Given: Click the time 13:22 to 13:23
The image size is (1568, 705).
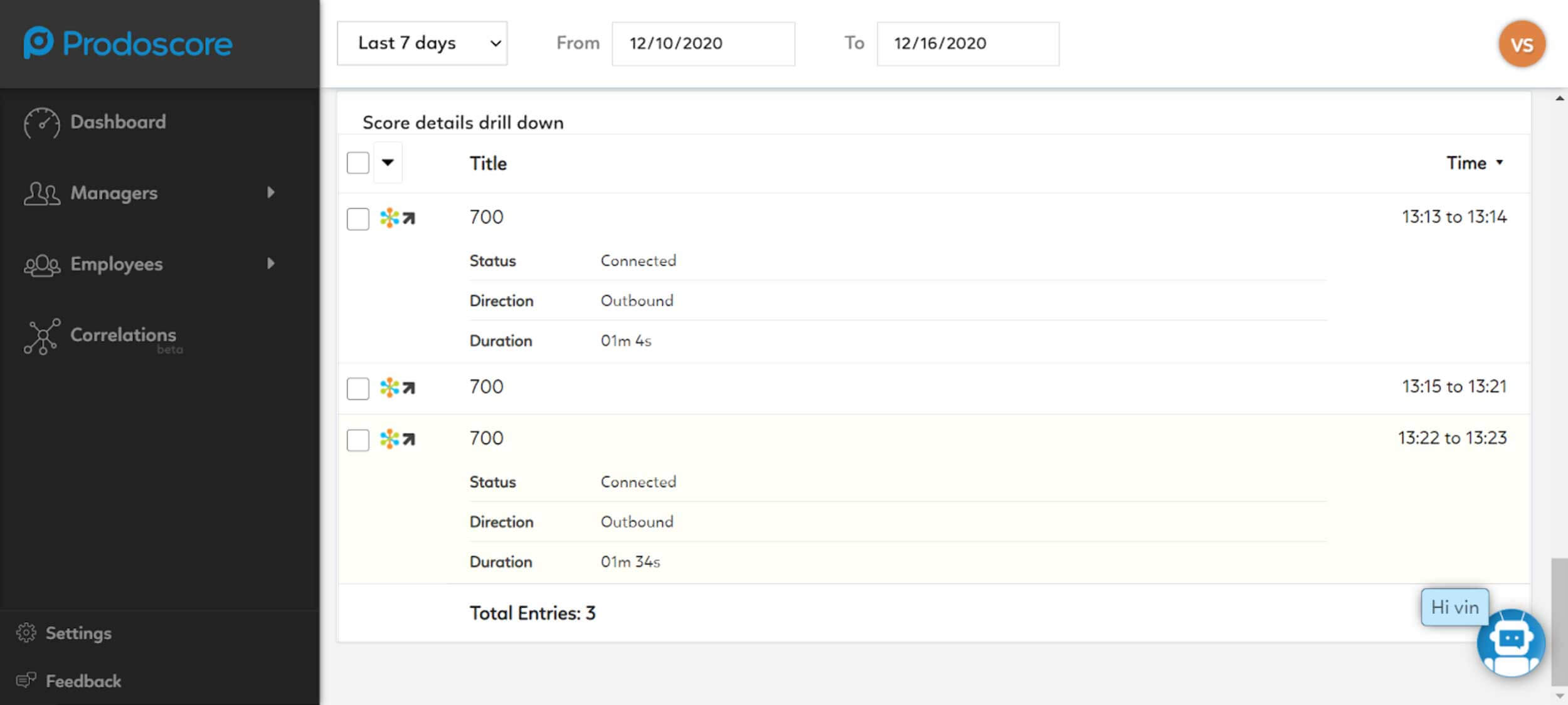Looking at the screenshot, I should pyautogui.click(x=1452, y=438).
